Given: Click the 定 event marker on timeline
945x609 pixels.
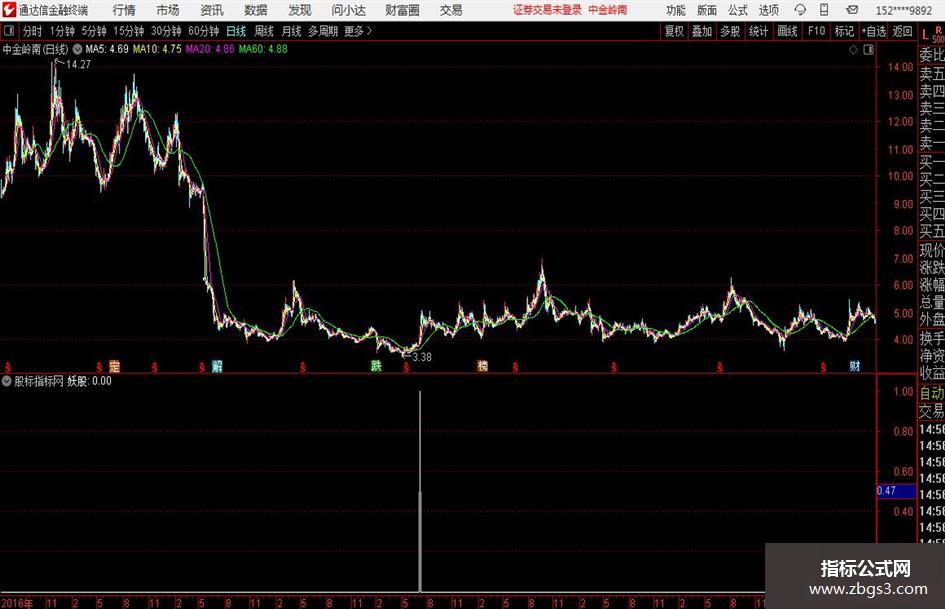Looking at the screenshot, I should pyautogui.click(x=115, y=366).
